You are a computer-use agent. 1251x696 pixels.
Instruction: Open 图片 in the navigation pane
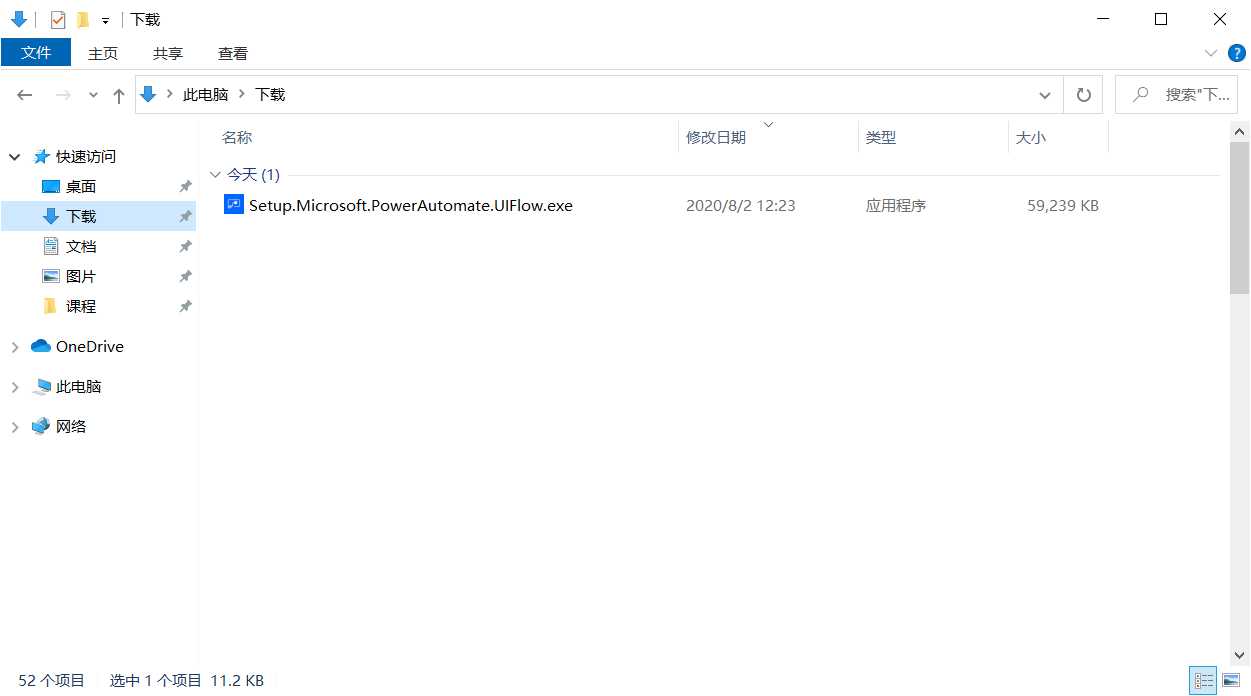point(81,277)
